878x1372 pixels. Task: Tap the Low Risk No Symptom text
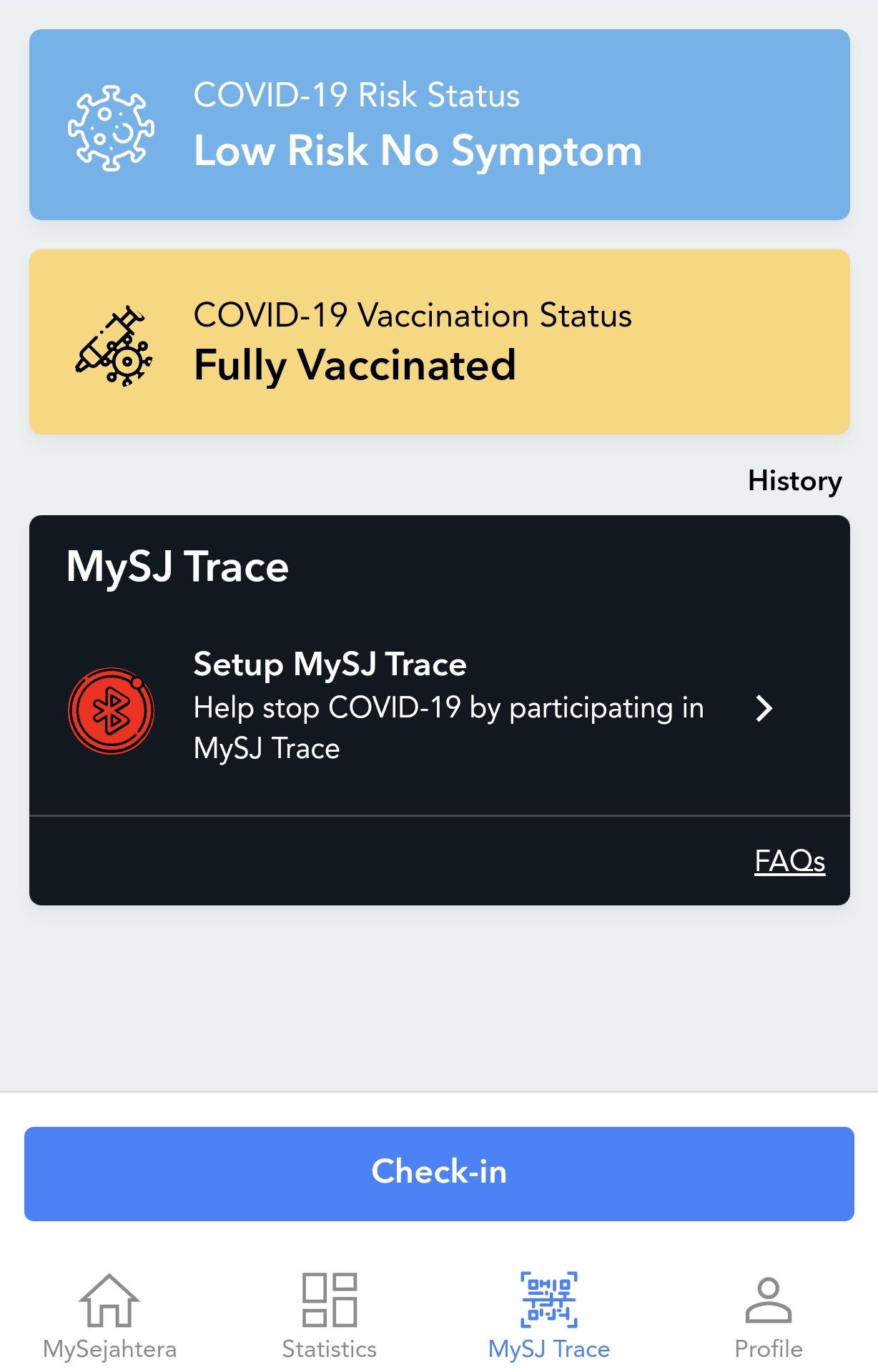click(418, 151)
